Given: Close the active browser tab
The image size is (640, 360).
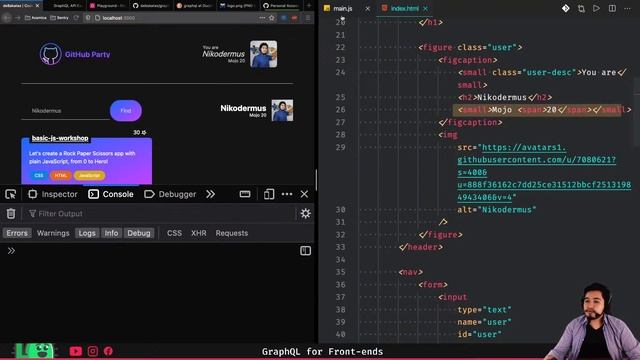Looking at the screenshot, I should tap(38, 6).
